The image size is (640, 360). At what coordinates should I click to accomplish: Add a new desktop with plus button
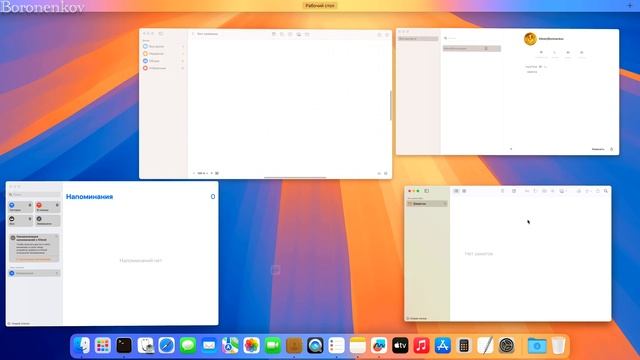629,5
